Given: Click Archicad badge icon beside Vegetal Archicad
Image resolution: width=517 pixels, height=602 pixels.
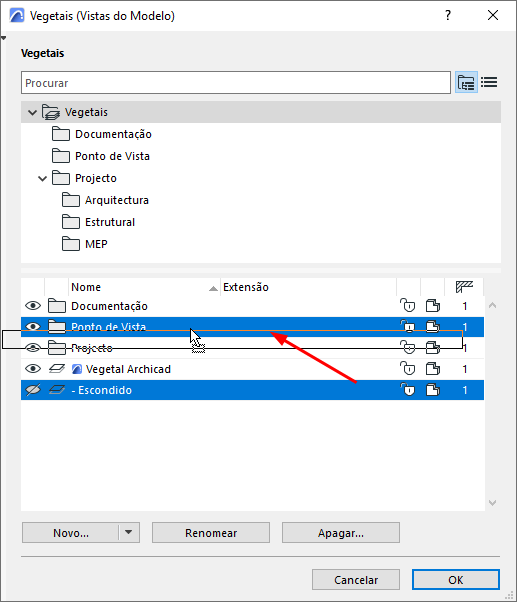Looking at the screenshot, I should point(77,369).
